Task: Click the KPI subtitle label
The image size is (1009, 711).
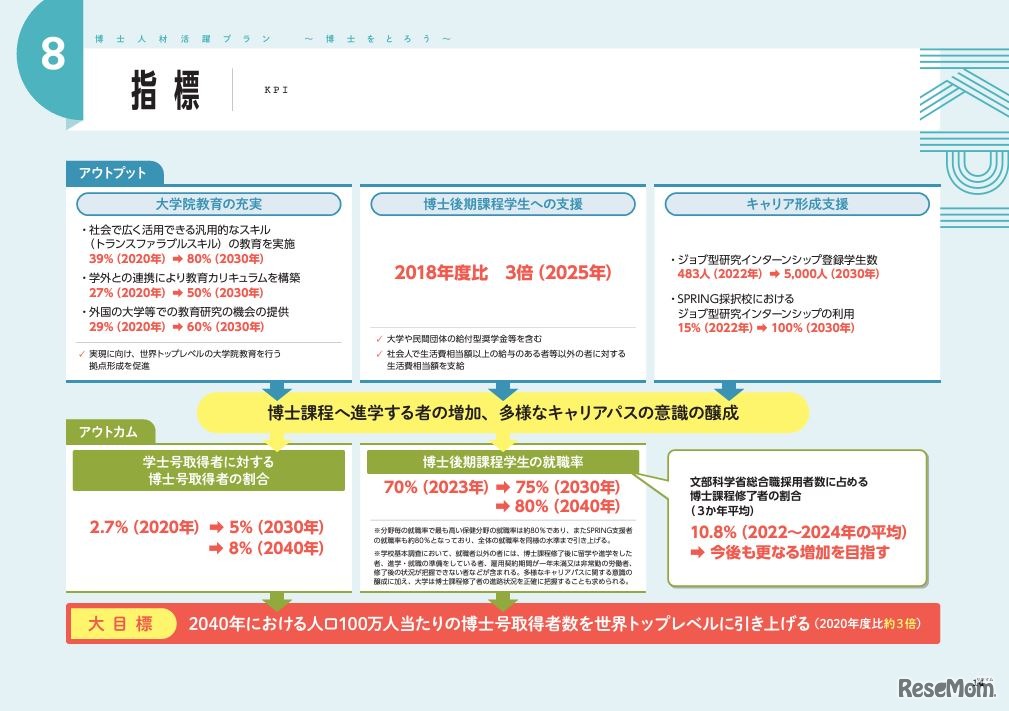Action: [x=277, y=90]
